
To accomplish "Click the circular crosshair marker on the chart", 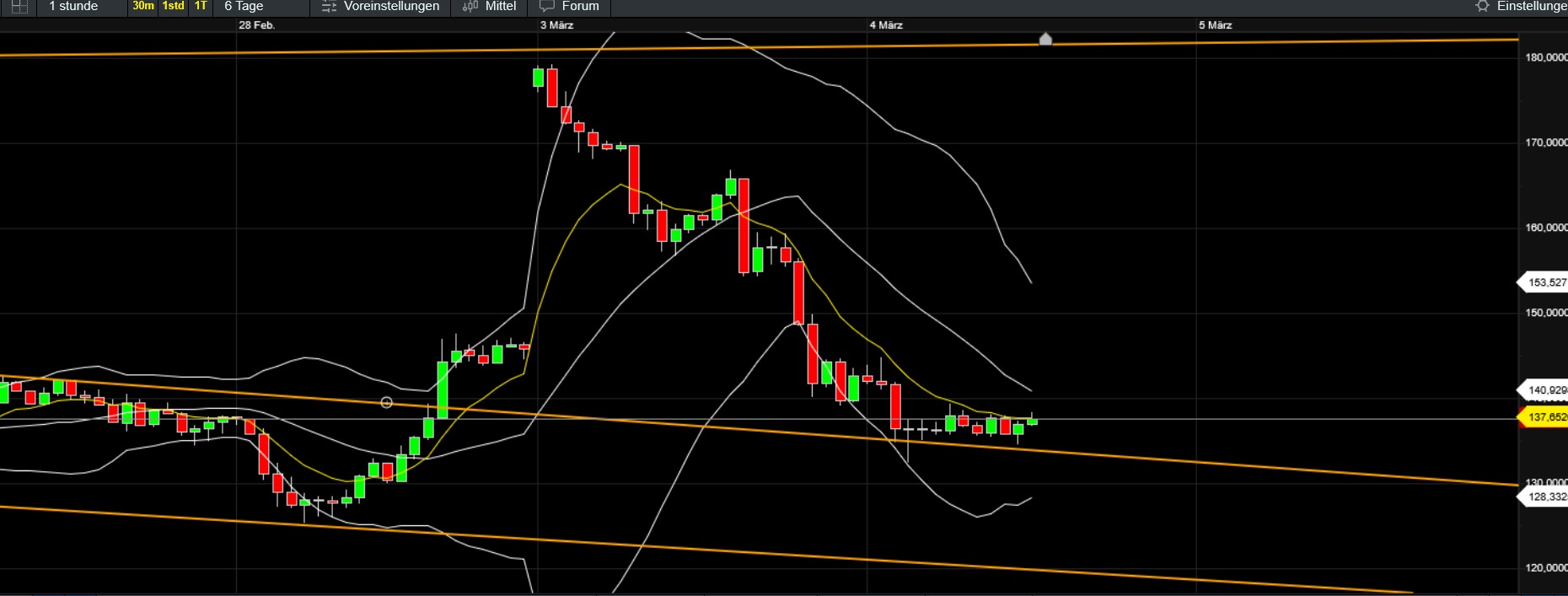I will pyautogui.click(x=386, y=403).
